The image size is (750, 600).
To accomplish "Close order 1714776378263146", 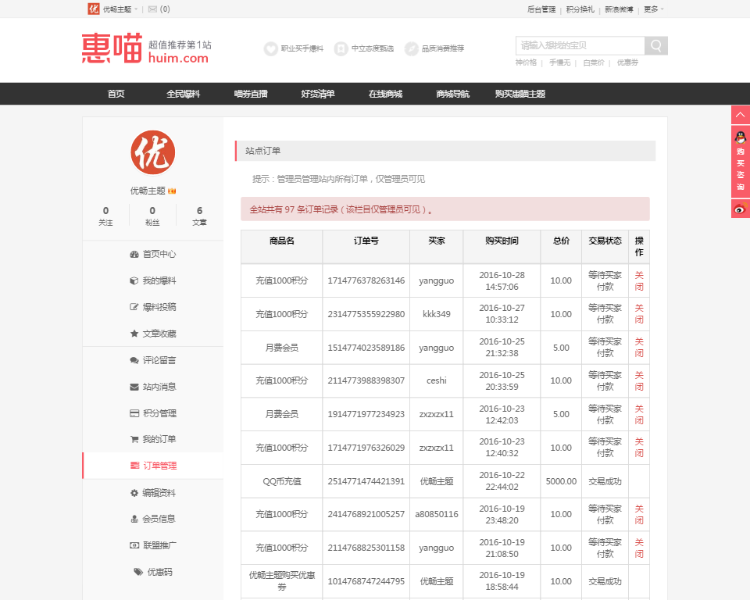I will [639, 281].
